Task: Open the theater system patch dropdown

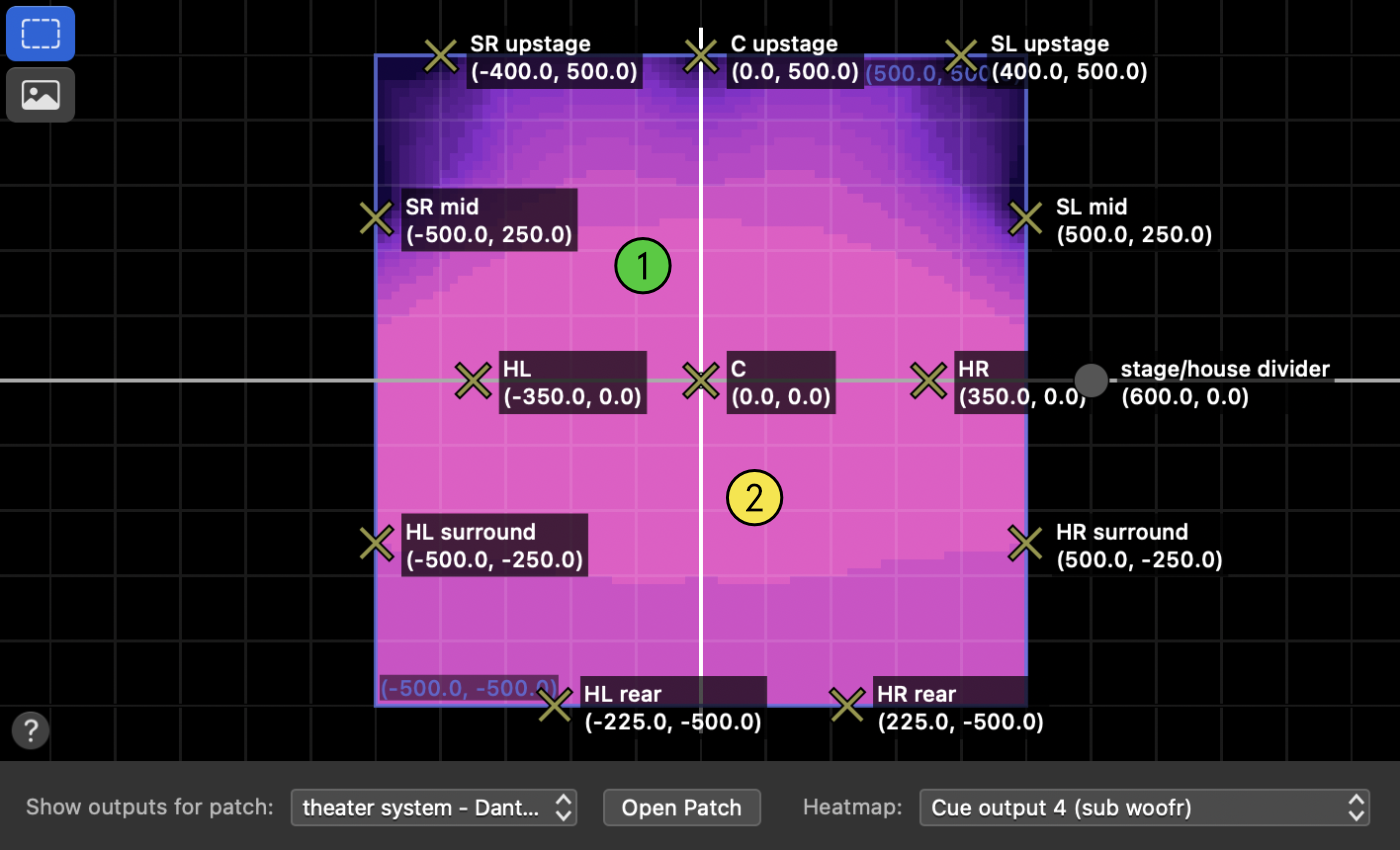Action: pyautogui.click(x=434, y=807)
